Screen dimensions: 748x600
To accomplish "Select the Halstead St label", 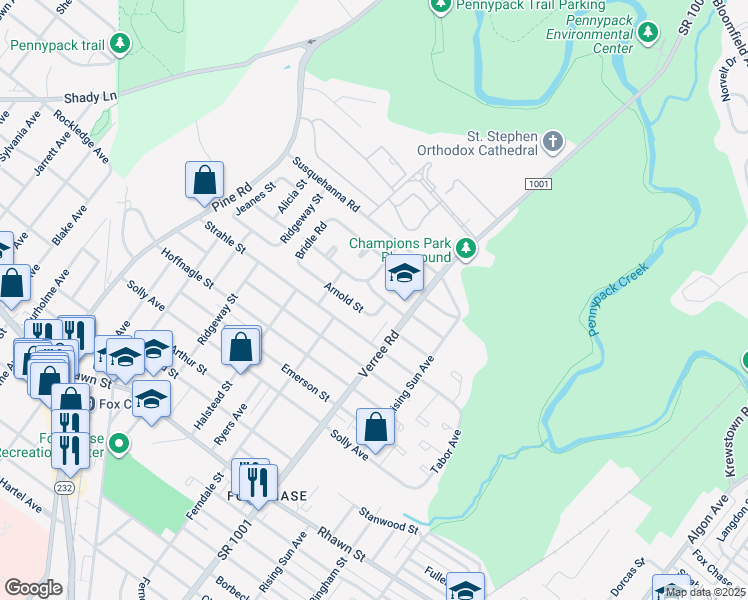I will coord(213,405).
